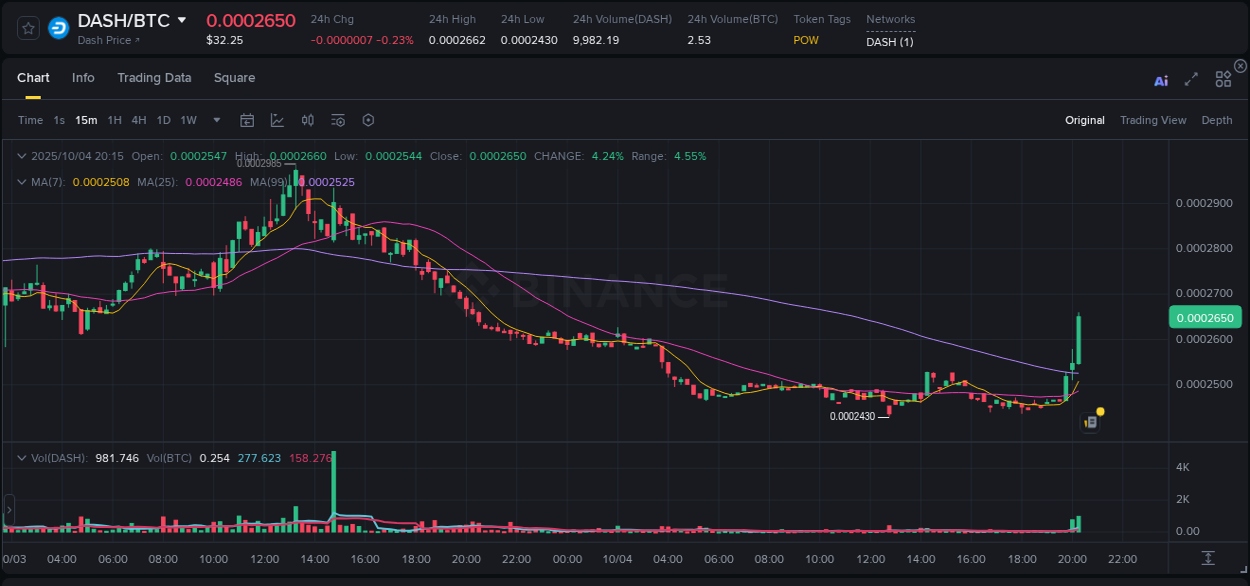This screenshot has height=586, width=1250.
Task: Click the green current price label
Action: (1204, 317)
